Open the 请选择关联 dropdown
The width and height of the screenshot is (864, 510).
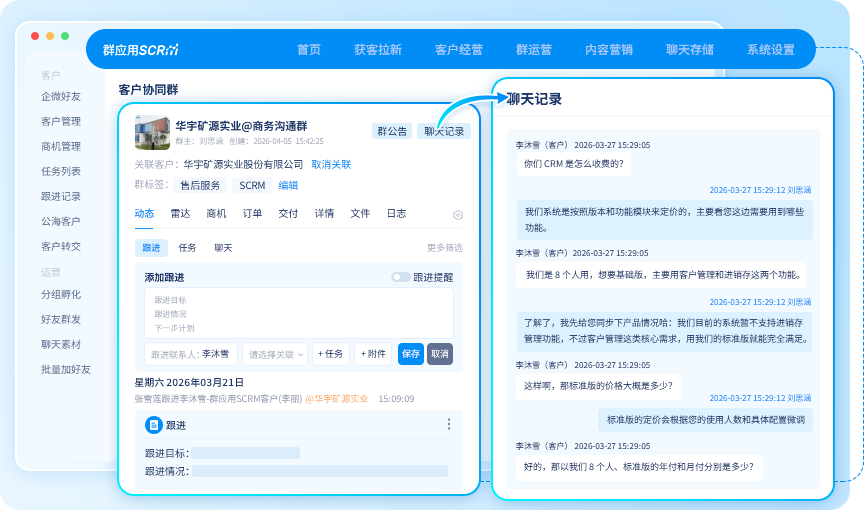[x=275, y=354]
